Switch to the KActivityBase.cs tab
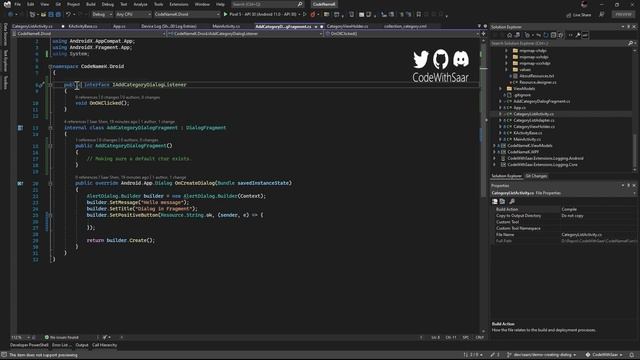Image resolution: width=640 pixels, height=360 pixels. coord(83,26)
